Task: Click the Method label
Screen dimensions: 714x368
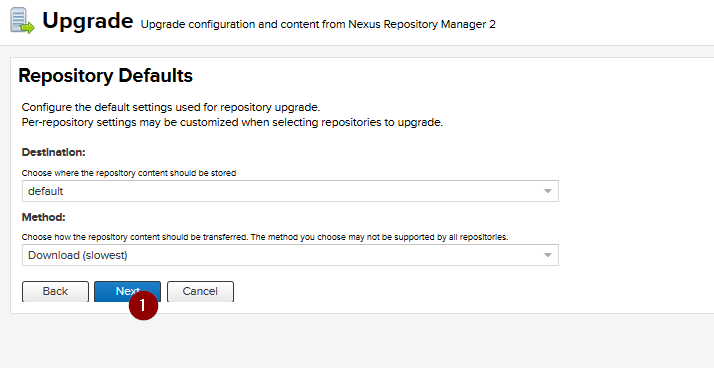Action: point(44,217)
